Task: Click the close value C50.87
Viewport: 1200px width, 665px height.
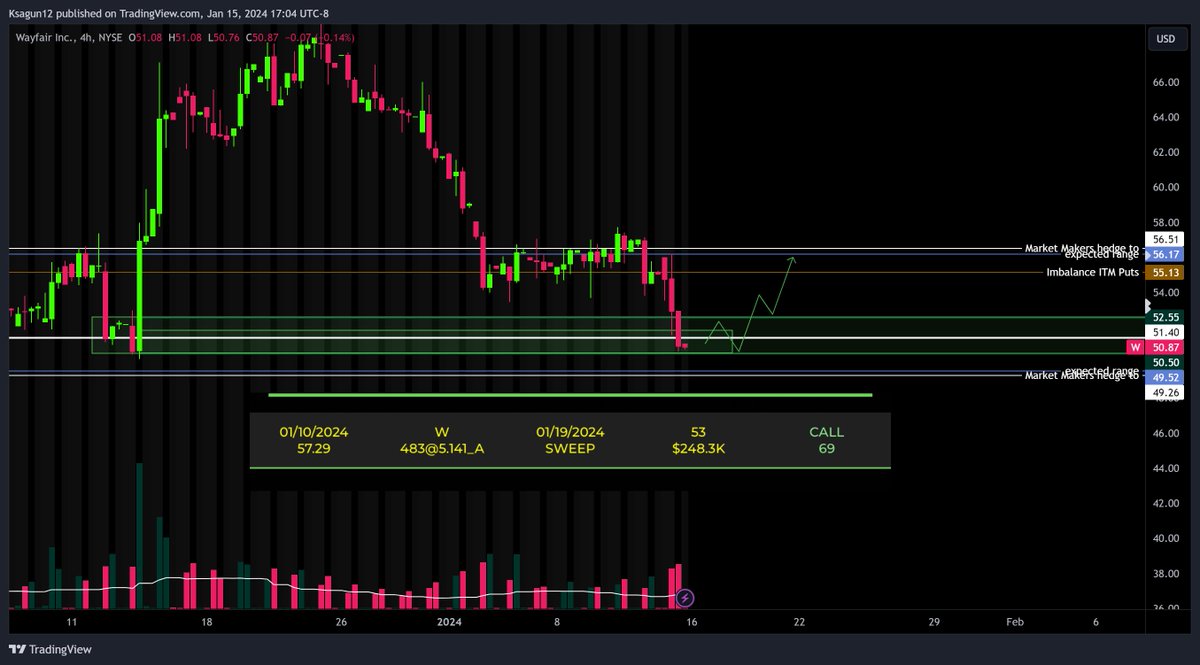Action: 264,37
